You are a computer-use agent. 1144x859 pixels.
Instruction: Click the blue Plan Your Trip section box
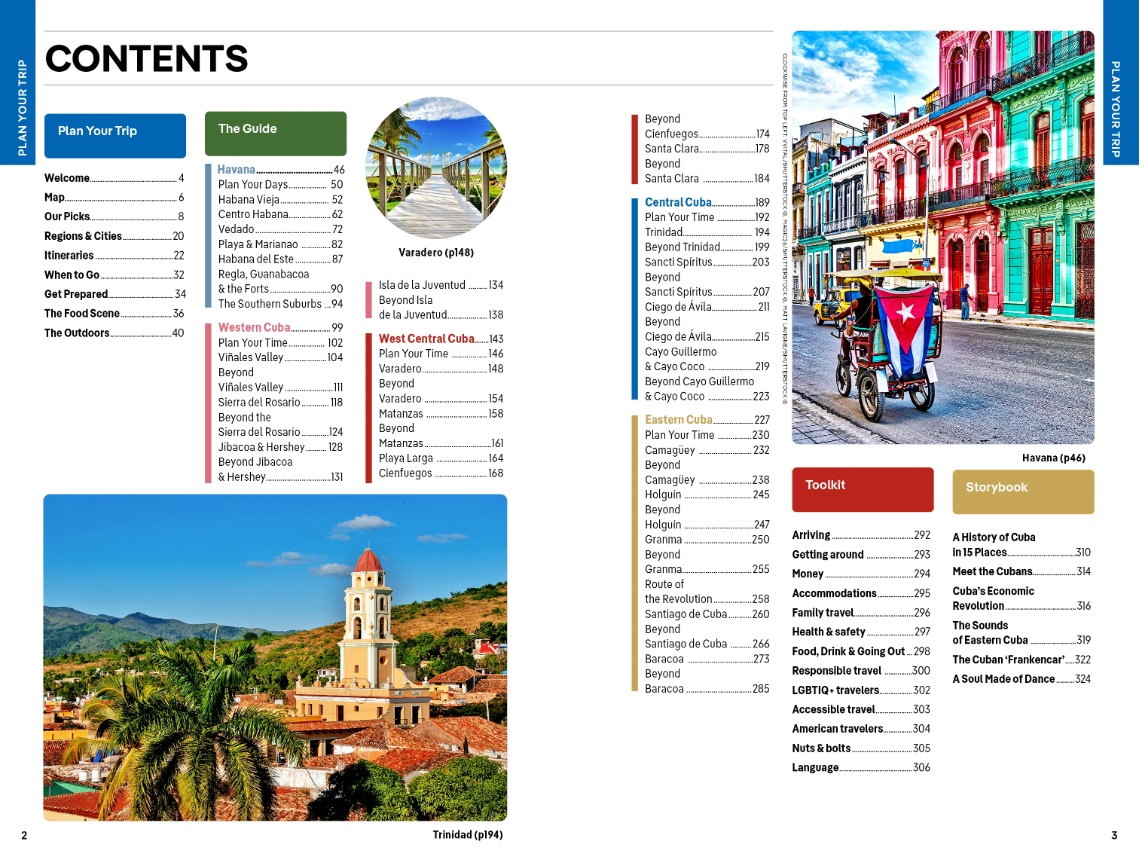[x=115, y=135]
